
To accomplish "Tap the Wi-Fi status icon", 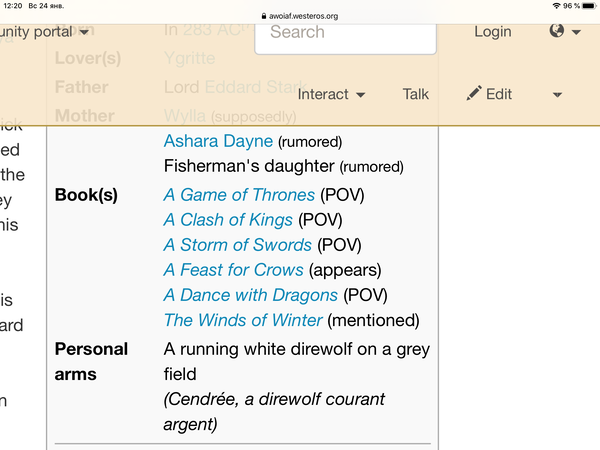I will 556,6.
